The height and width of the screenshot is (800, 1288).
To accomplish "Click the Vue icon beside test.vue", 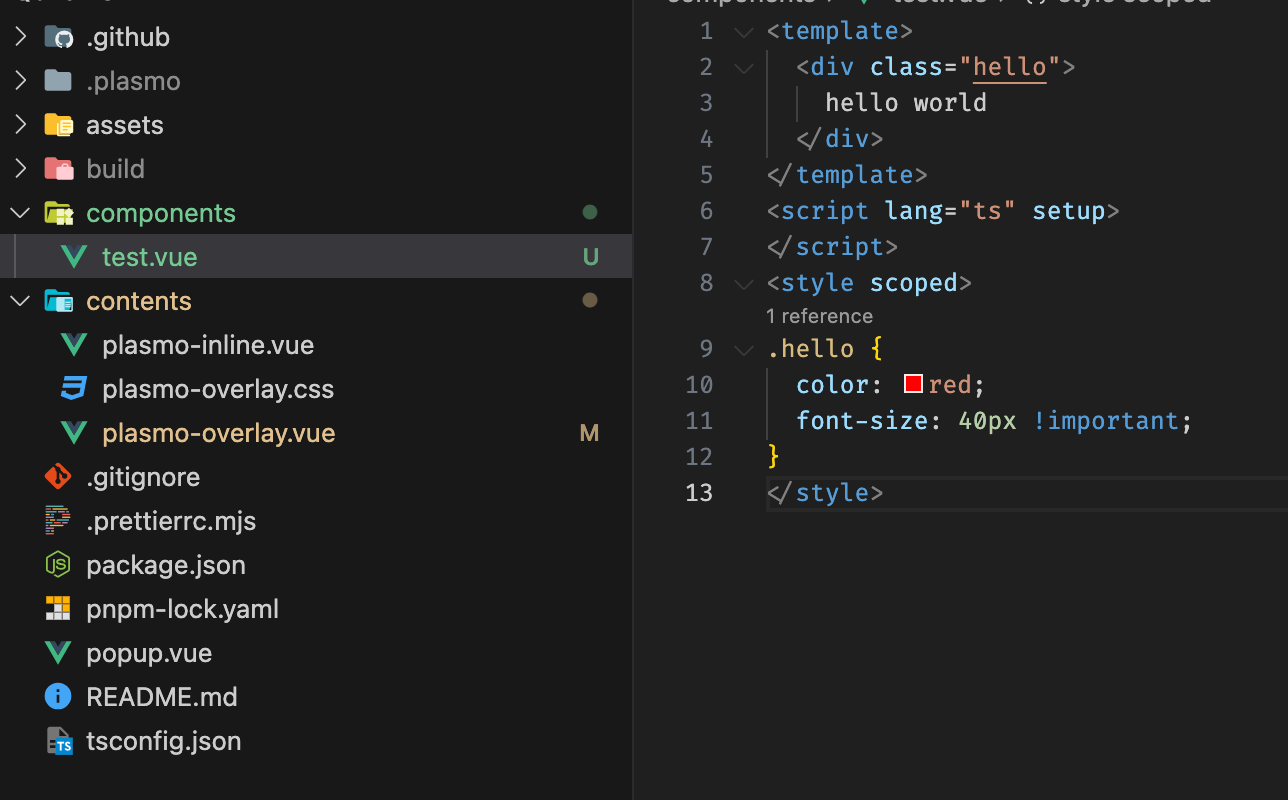I will tap(74, 257).
